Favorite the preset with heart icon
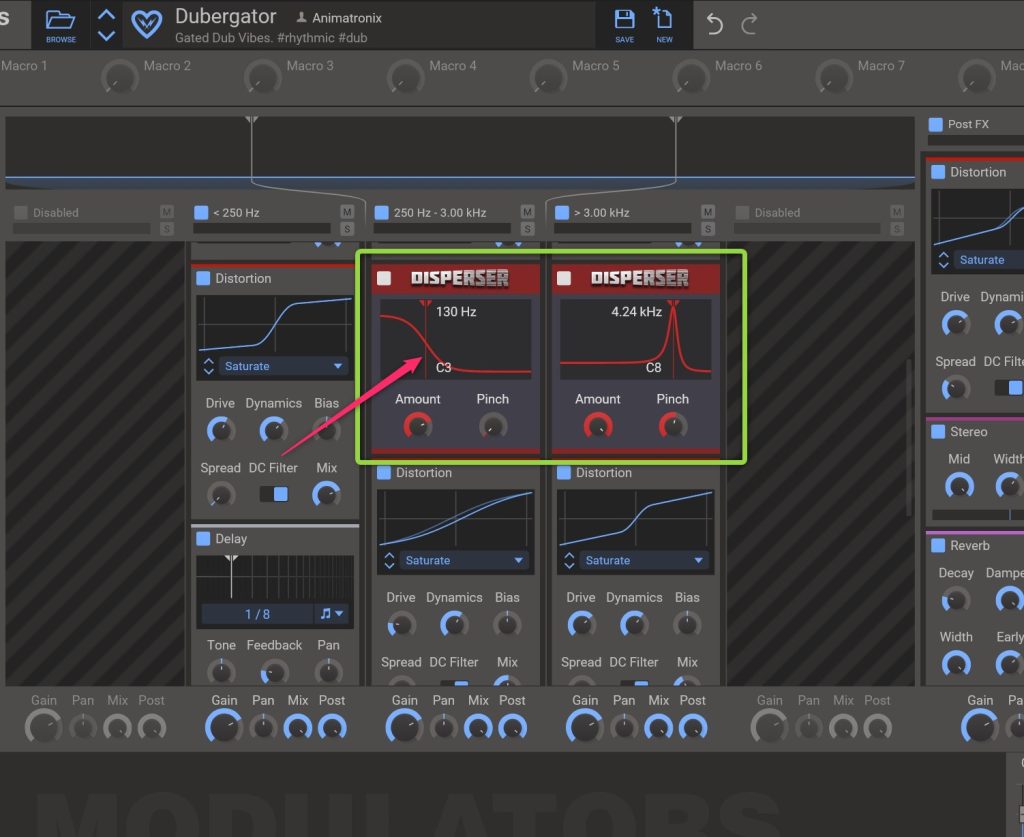The height and width of the screenshot is (837, 1024). [x=147, y=24]
